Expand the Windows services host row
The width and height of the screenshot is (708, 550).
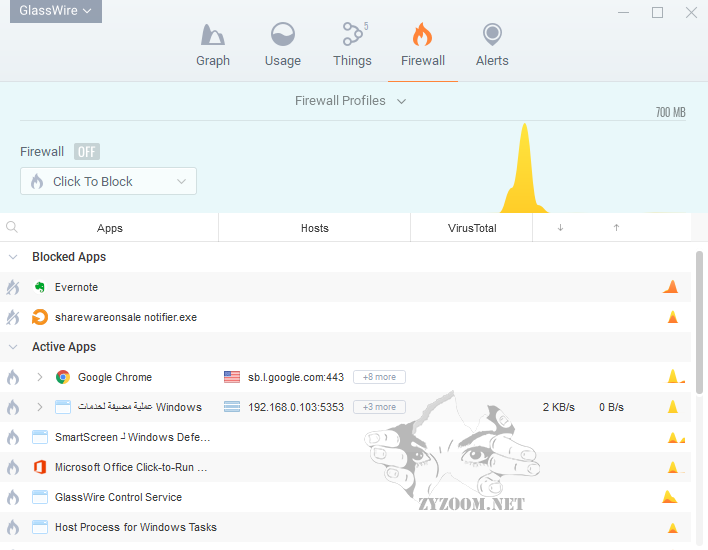coord(40,407)
